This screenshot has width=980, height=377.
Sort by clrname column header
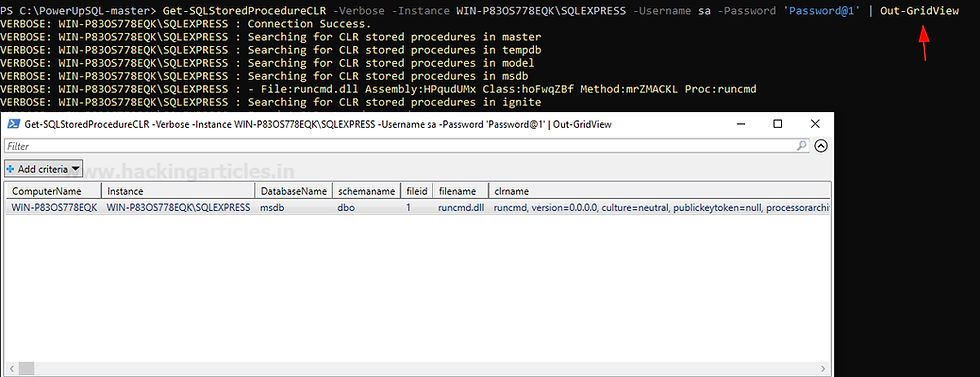tap(659, 191)
